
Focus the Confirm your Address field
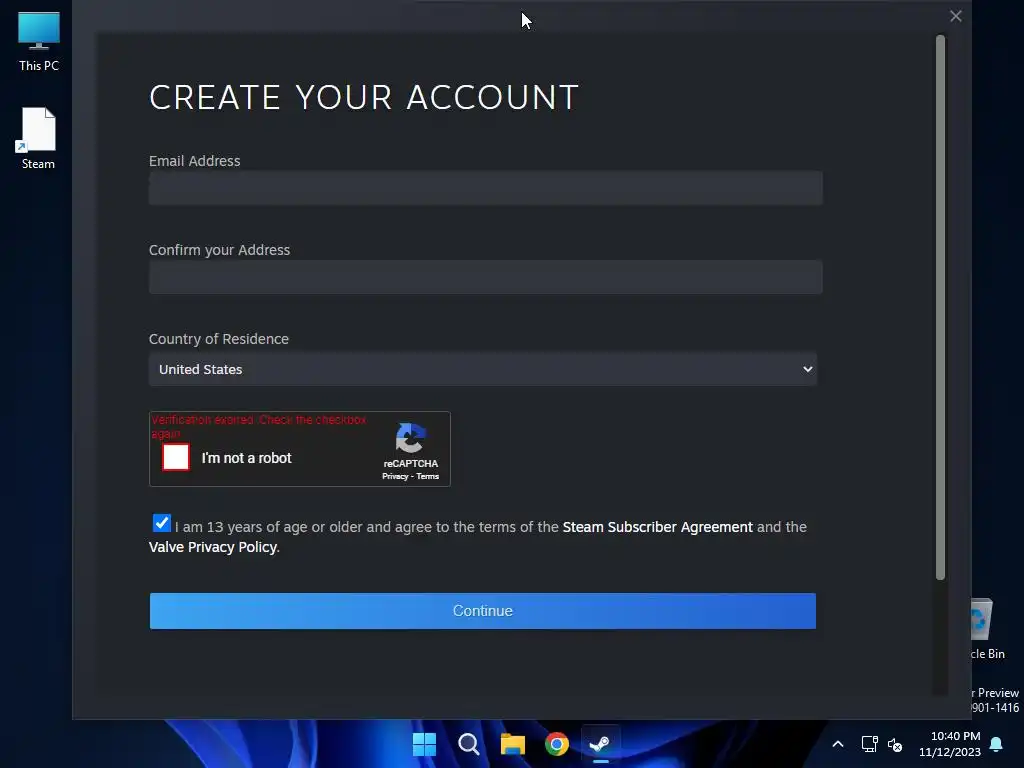tap(485, 277)
